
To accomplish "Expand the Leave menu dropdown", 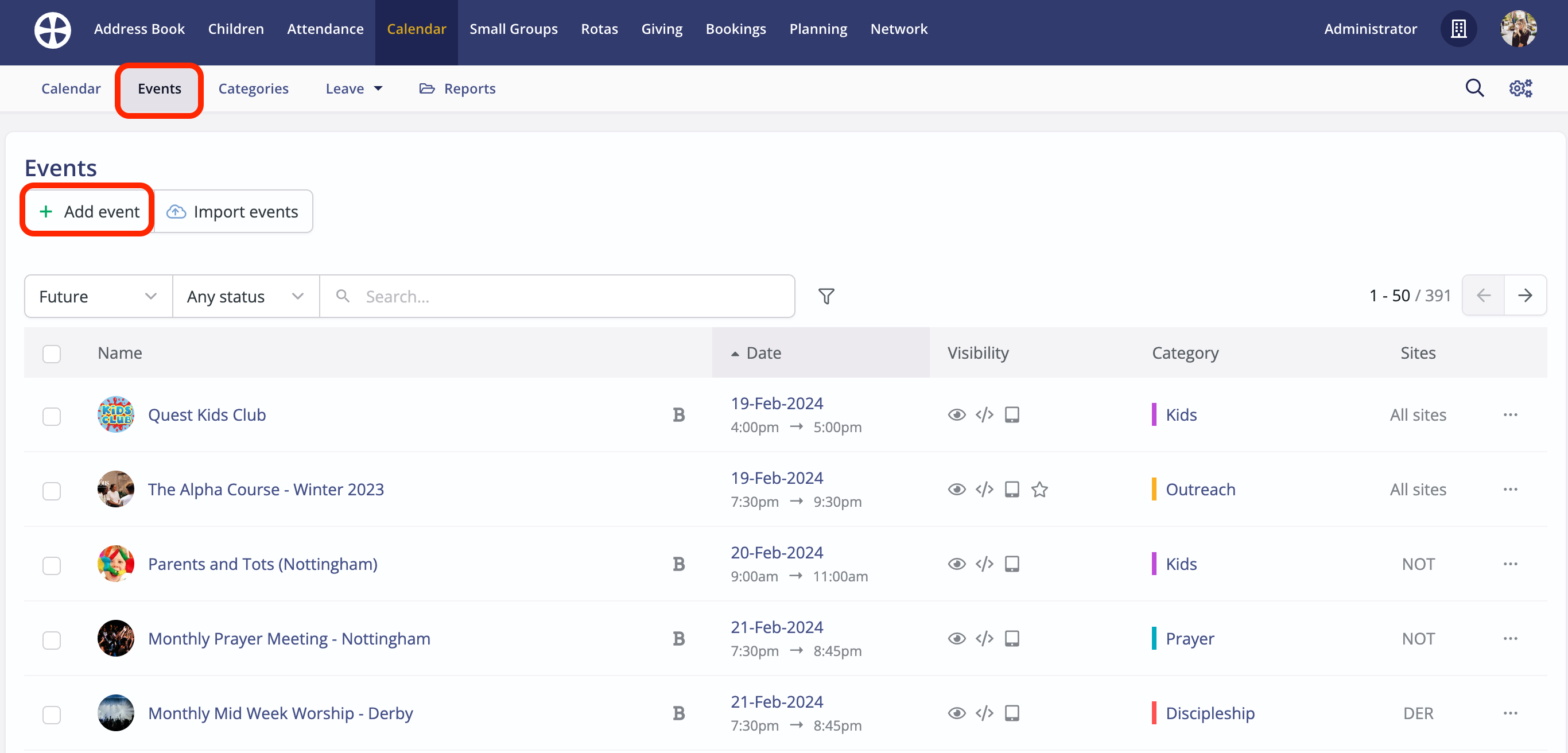I will tap(354, 89).
